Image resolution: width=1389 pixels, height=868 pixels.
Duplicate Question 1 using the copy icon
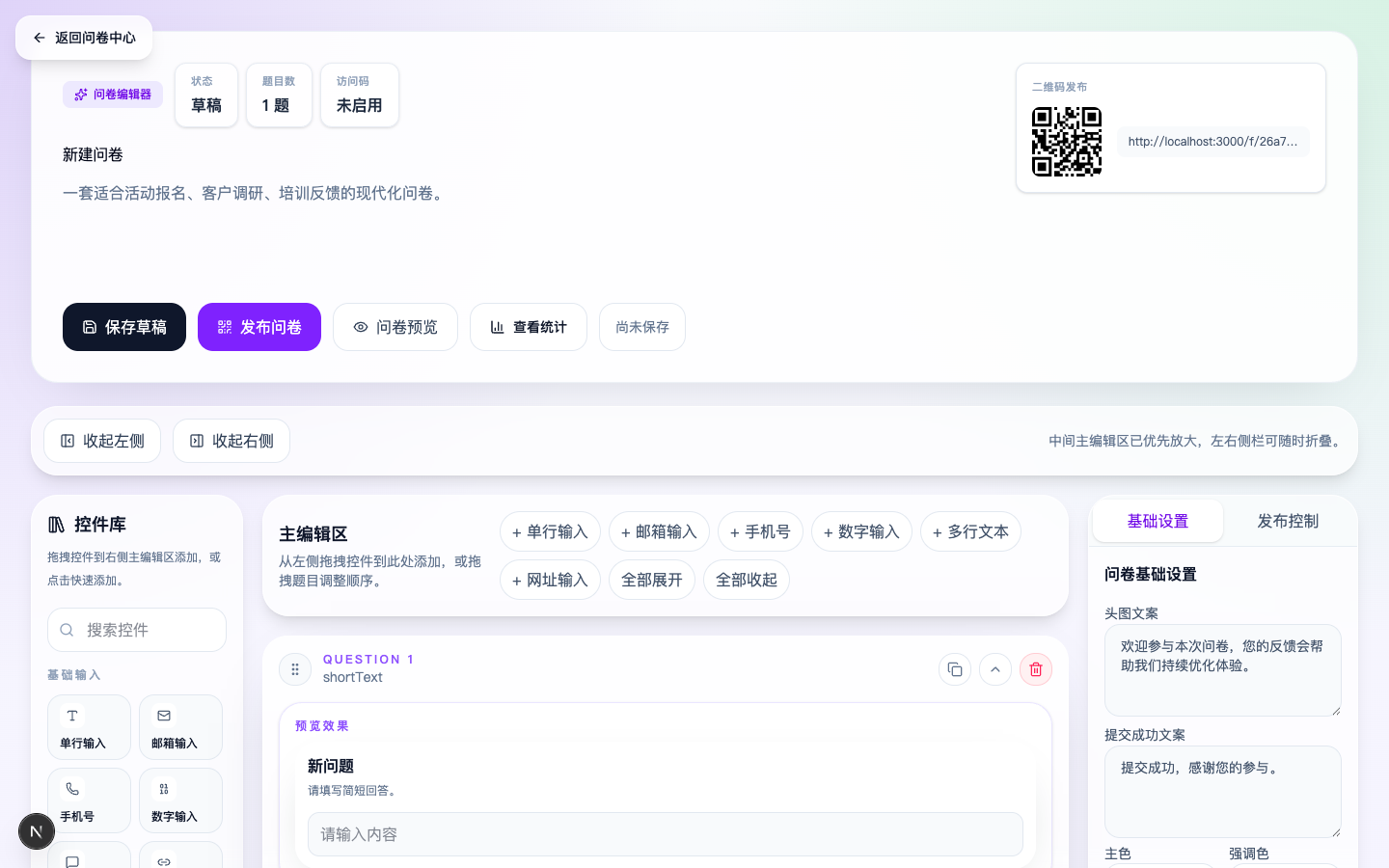(x=955, y=668)
